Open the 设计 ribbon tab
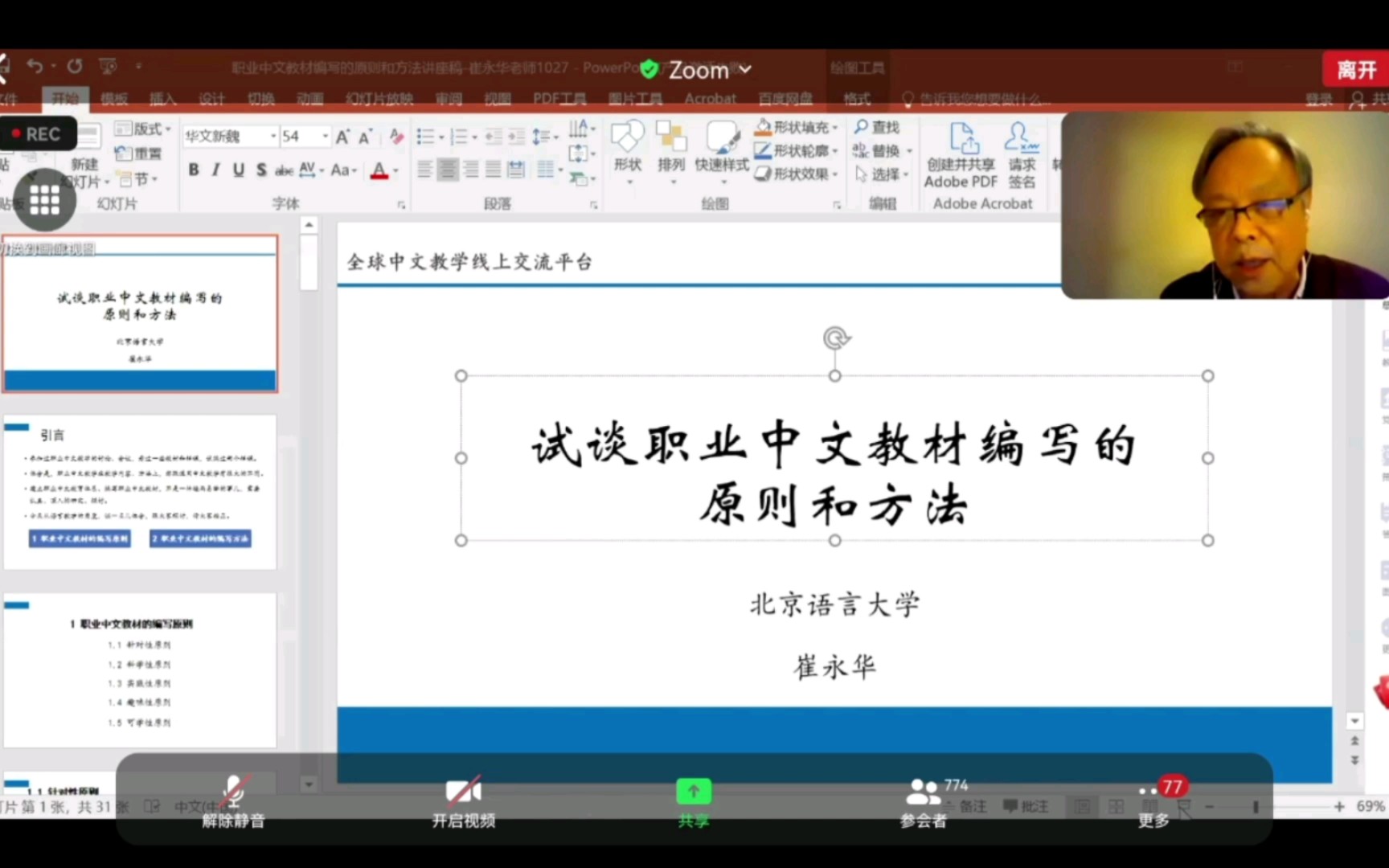 211,99
